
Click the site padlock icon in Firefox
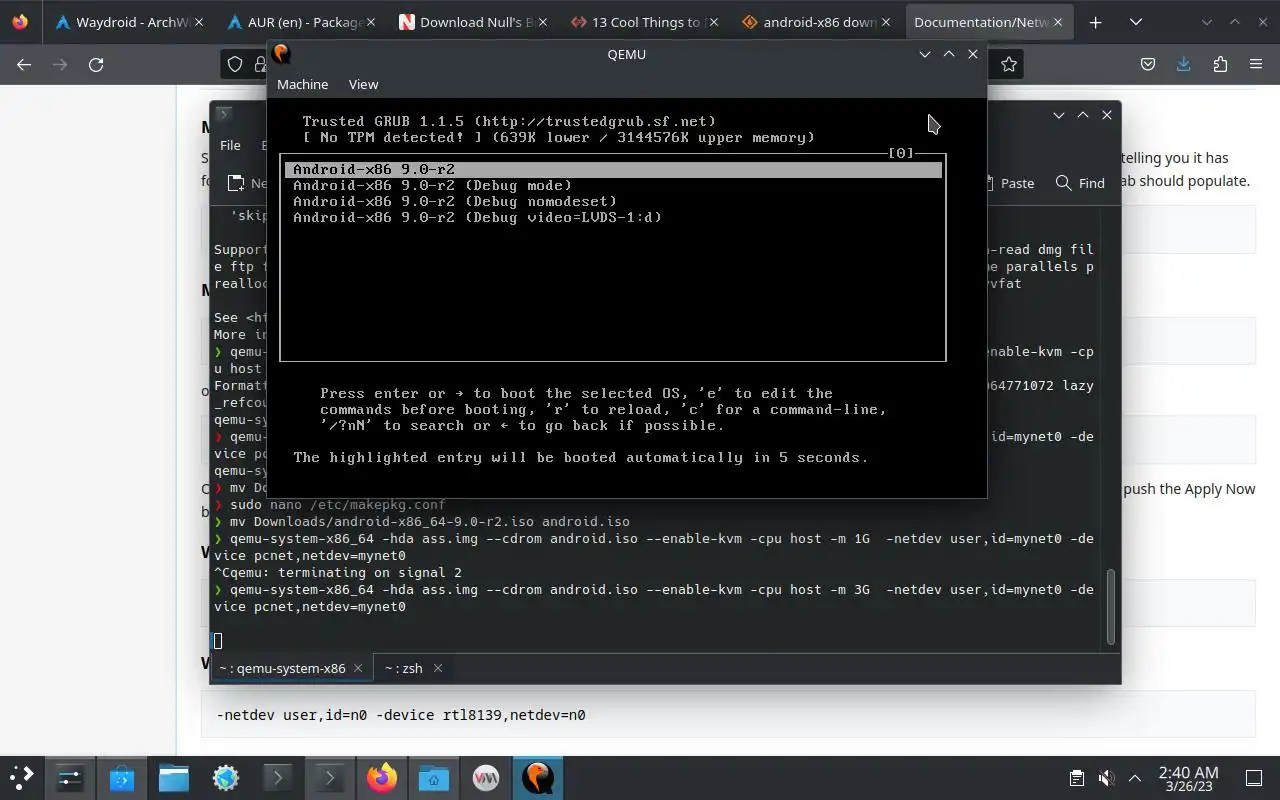tap(261, 64)
